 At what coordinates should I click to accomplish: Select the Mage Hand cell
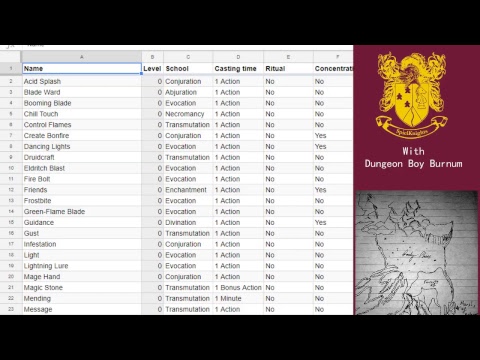click(82, 277)
